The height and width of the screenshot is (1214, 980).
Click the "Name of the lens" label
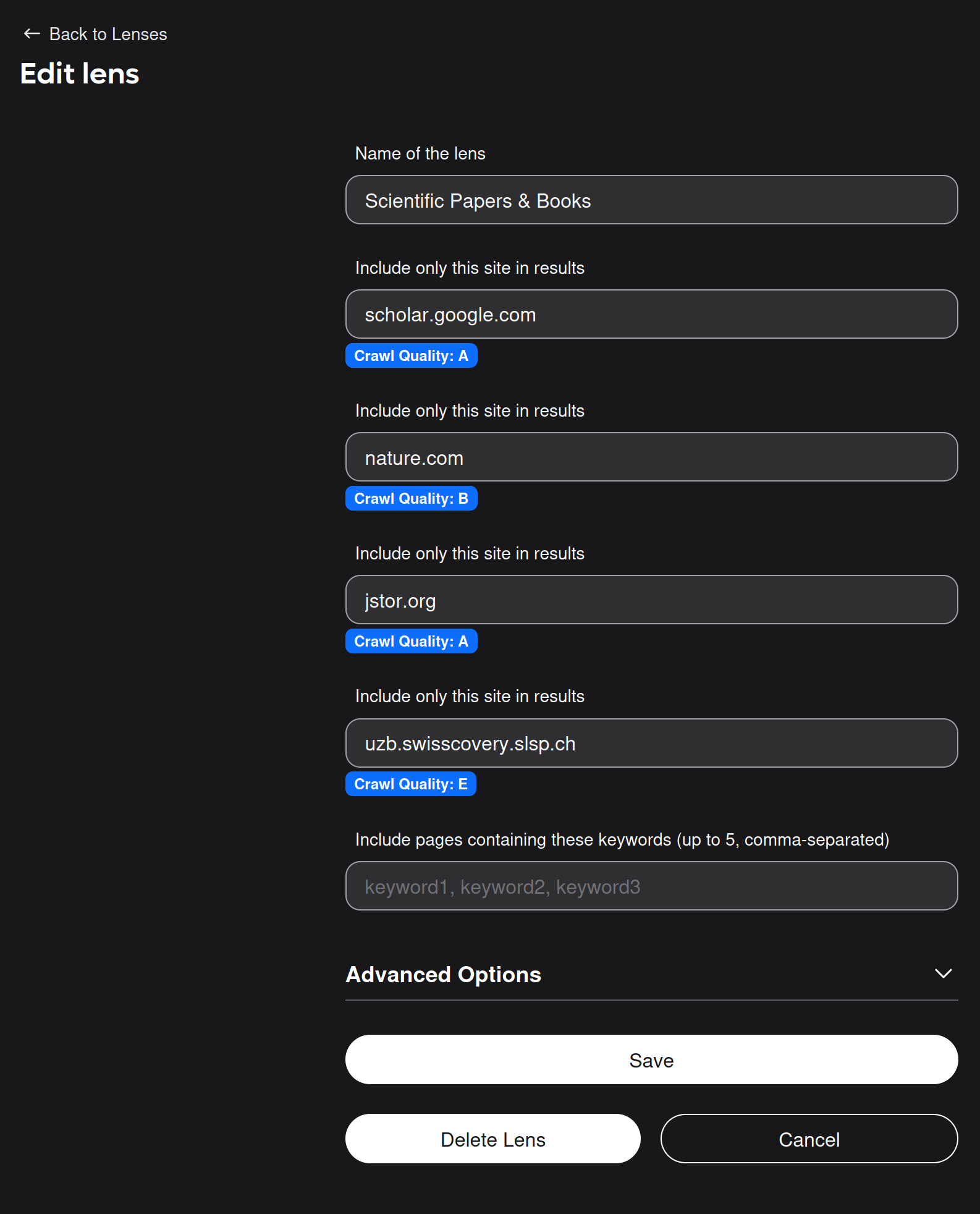[420, 153]
